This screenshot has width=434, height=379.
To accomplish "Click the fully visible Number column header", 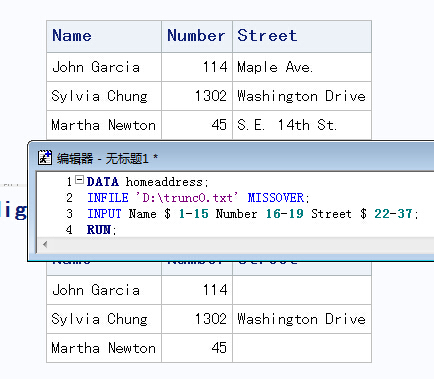I will pyautogui.click(x=197, y=36).
